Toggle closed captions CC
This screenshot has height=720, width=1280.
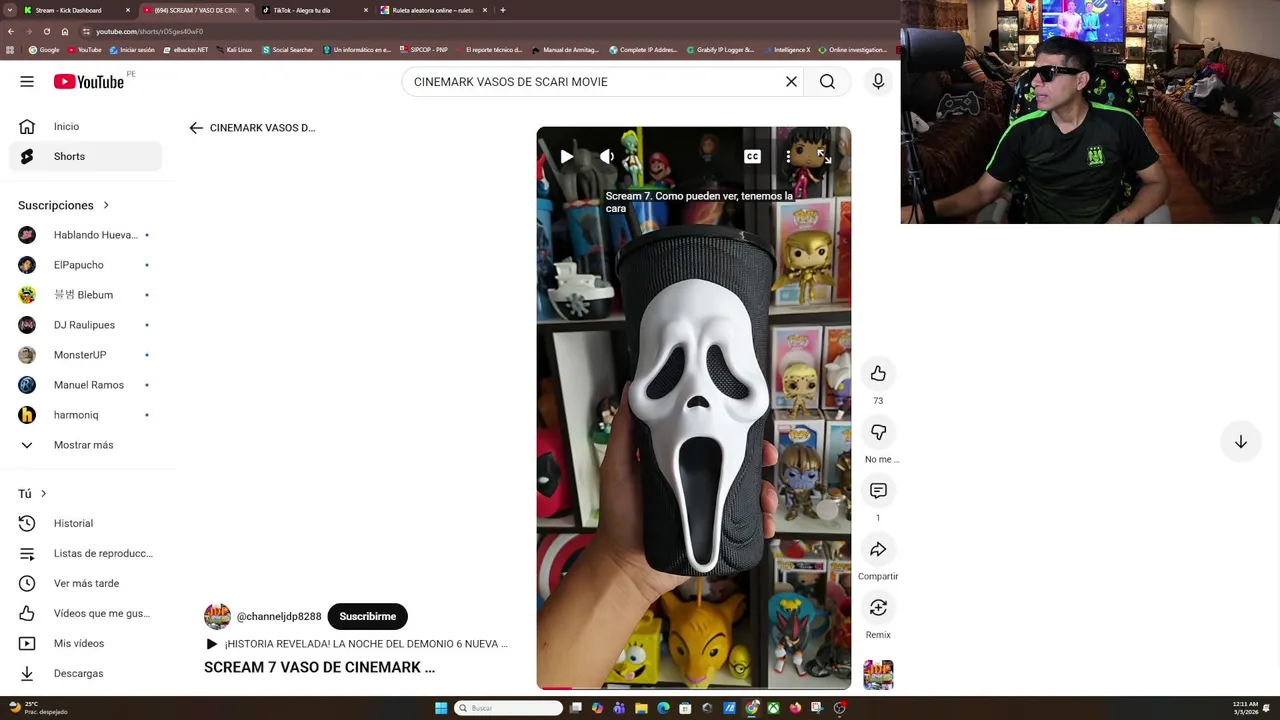point(752,157)
